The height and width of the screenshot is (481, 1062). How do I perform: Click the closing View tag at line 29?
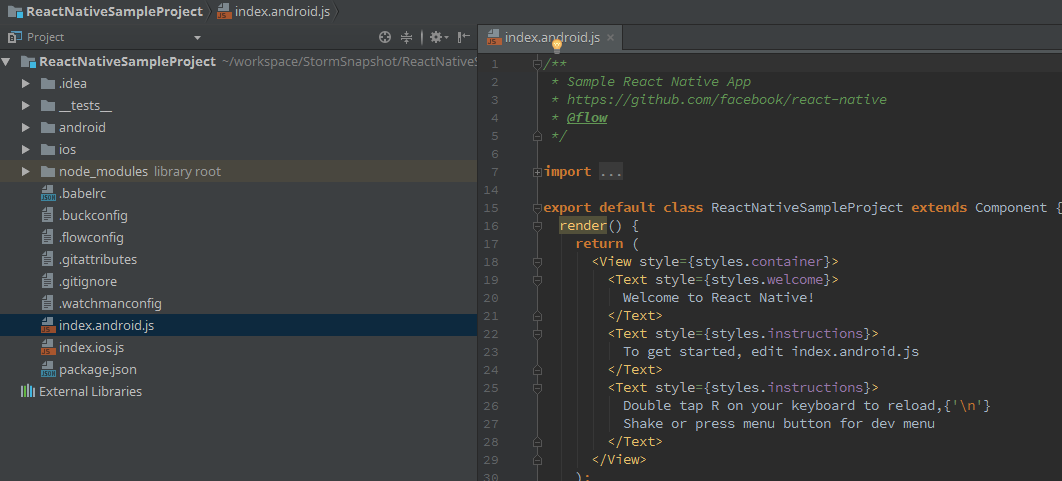point(619,459)
